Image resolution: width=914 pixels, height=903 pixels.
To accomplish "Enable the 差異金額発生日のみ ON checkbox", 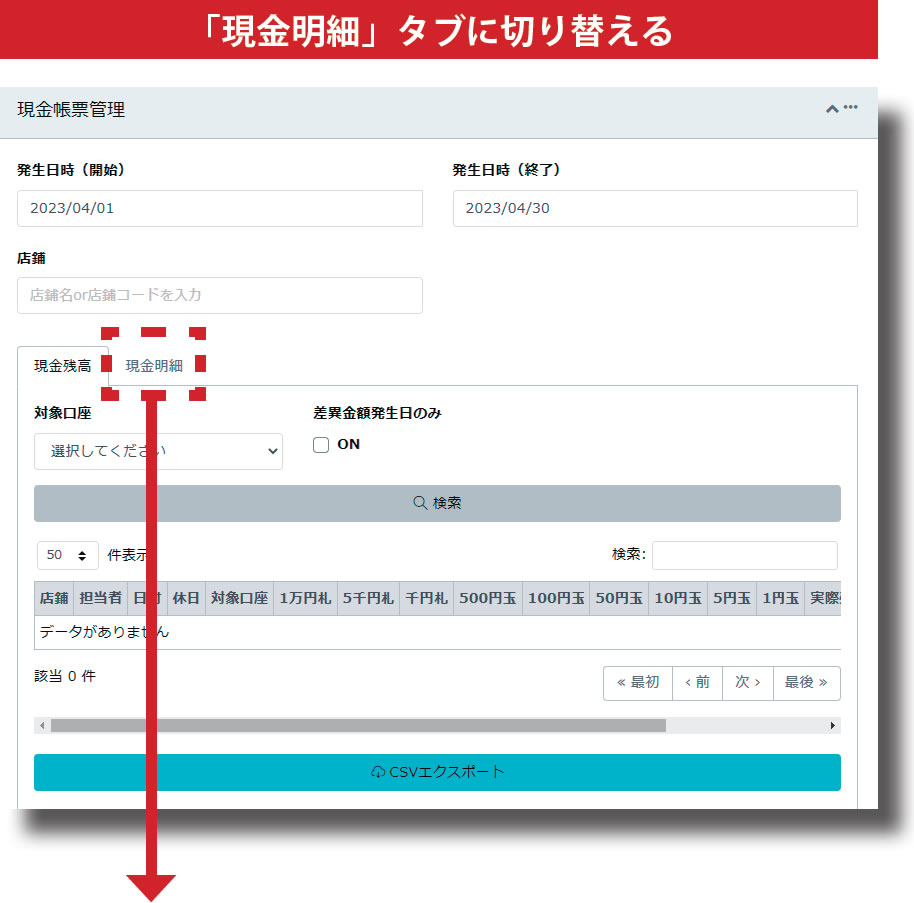I will 321,445.
